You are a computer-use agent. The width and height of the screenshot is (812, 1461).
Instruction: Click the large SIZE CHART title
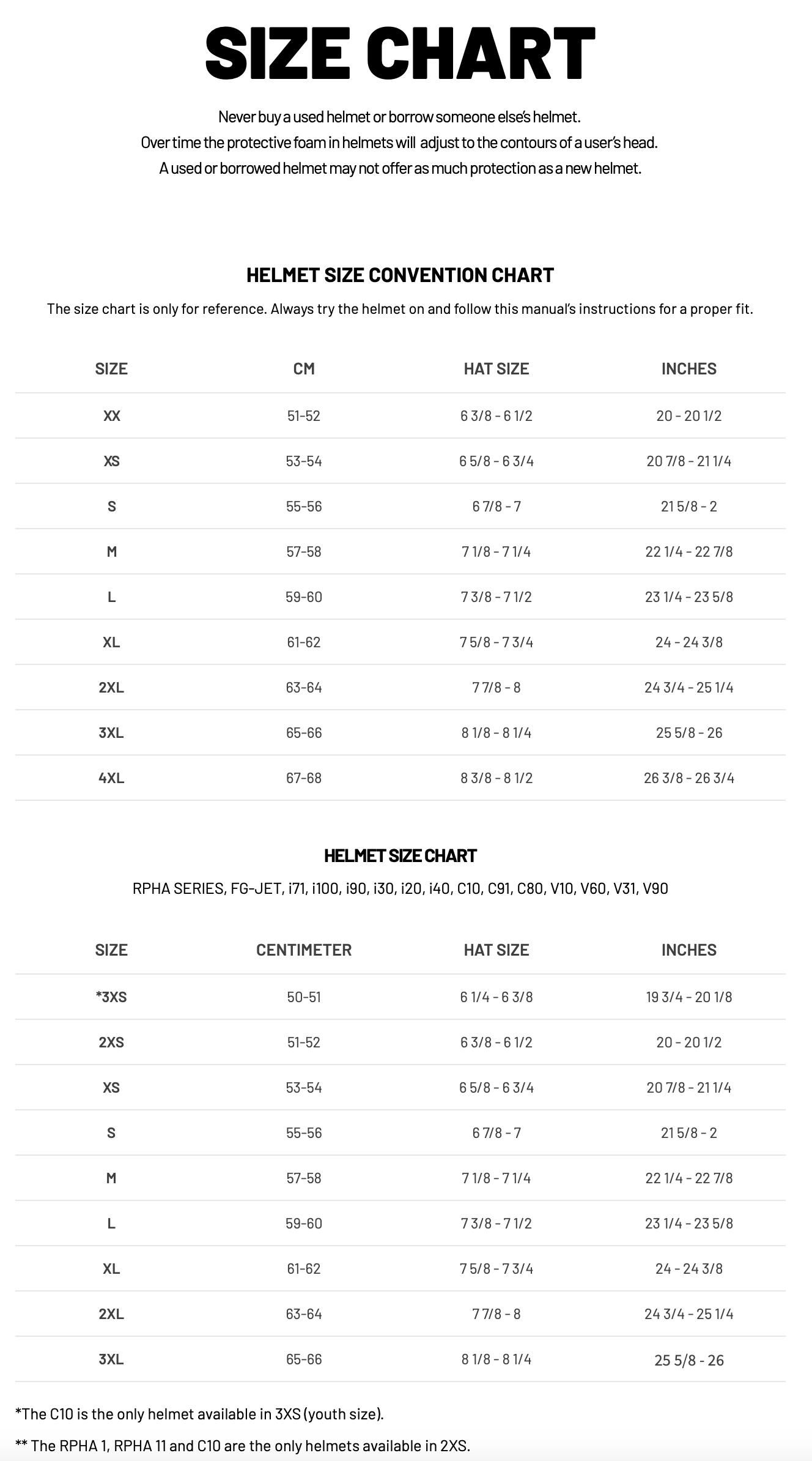[400, 53]
